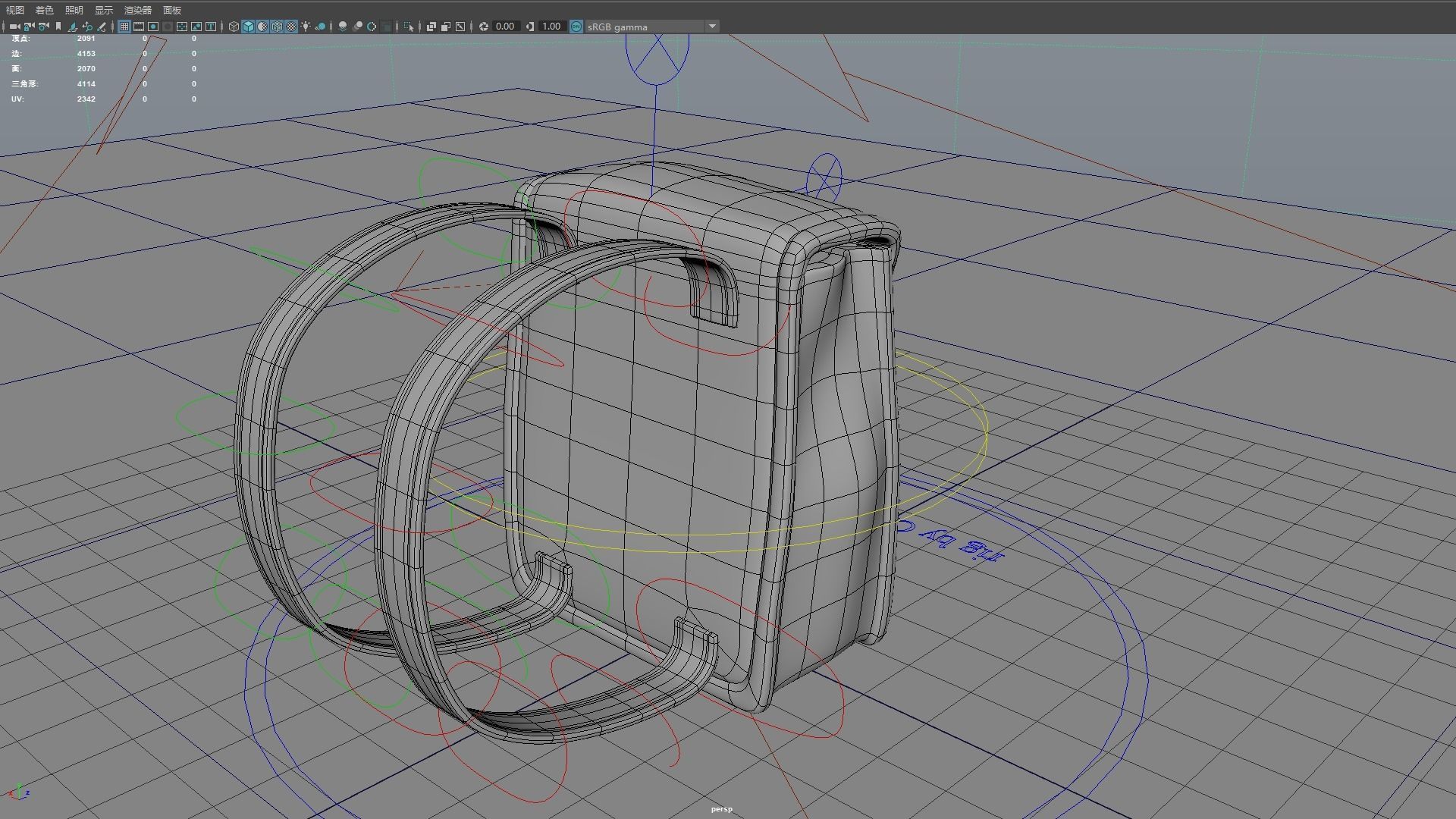The width and height of the screenshot is (1456, 819).
Task: Toggle the view transform ON button
Action: pos(576,27)
